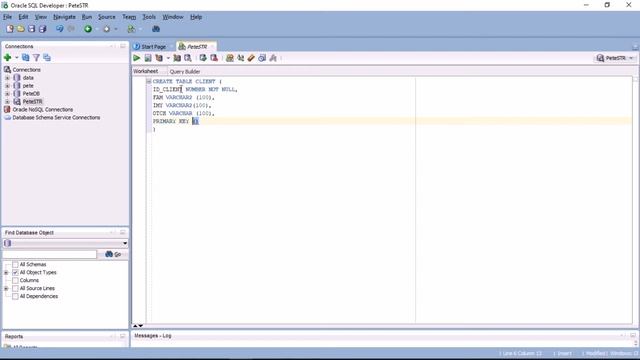Open the Navigate menu

(x=64, y=17)
